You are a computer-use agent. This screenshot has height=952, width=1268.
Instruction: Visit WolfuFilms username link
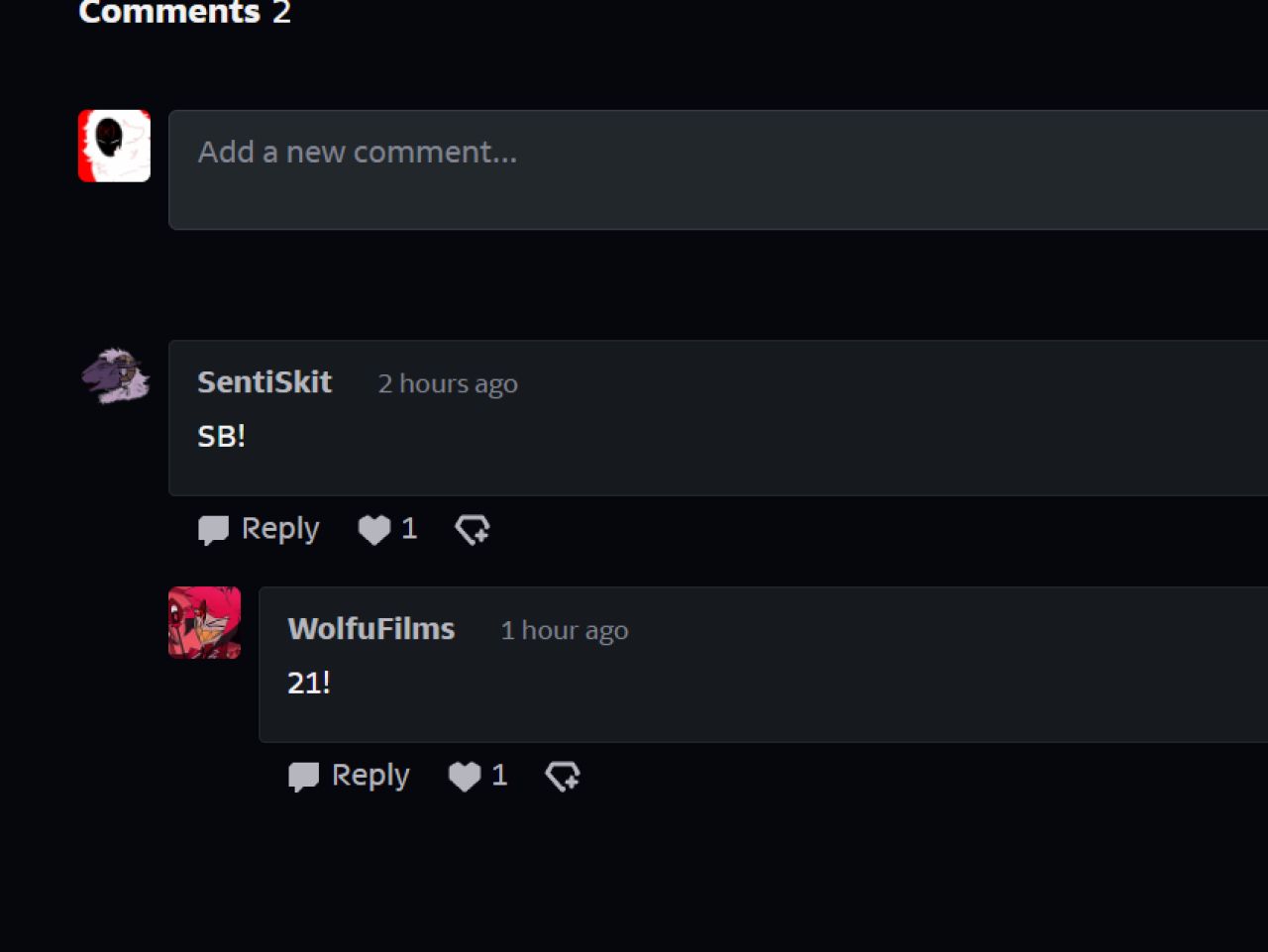click(371, 629)
